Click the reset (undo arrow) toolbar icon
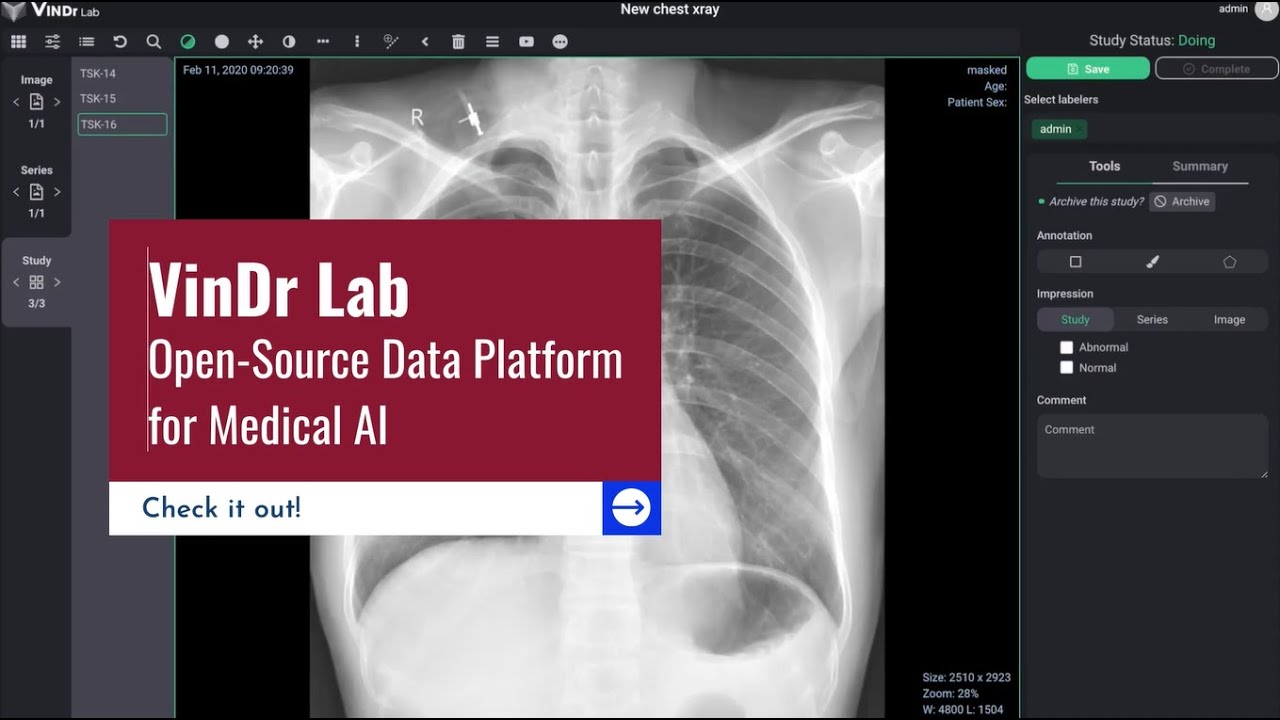 120,42
